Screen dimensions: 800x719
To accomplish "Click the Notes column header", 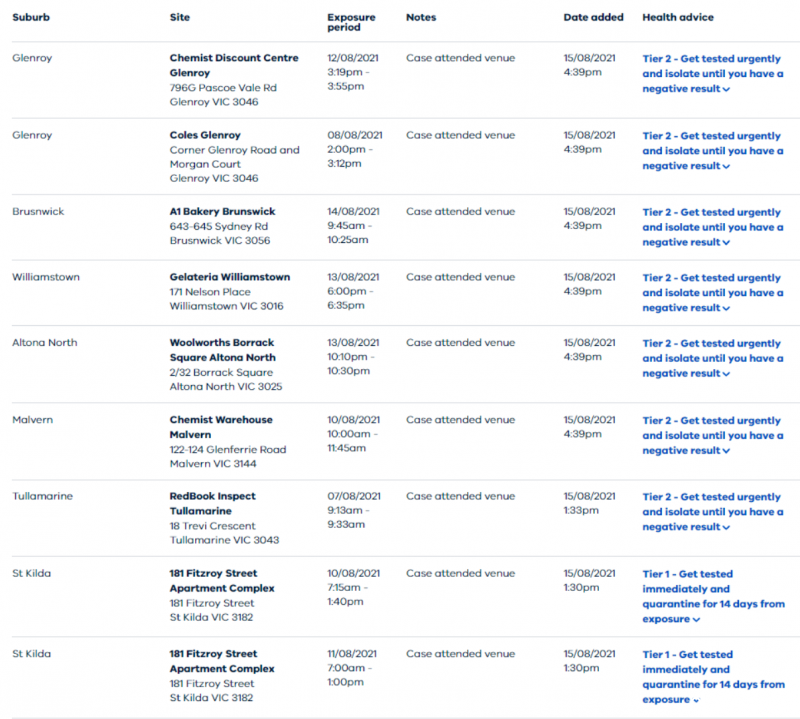I will 421,17.
